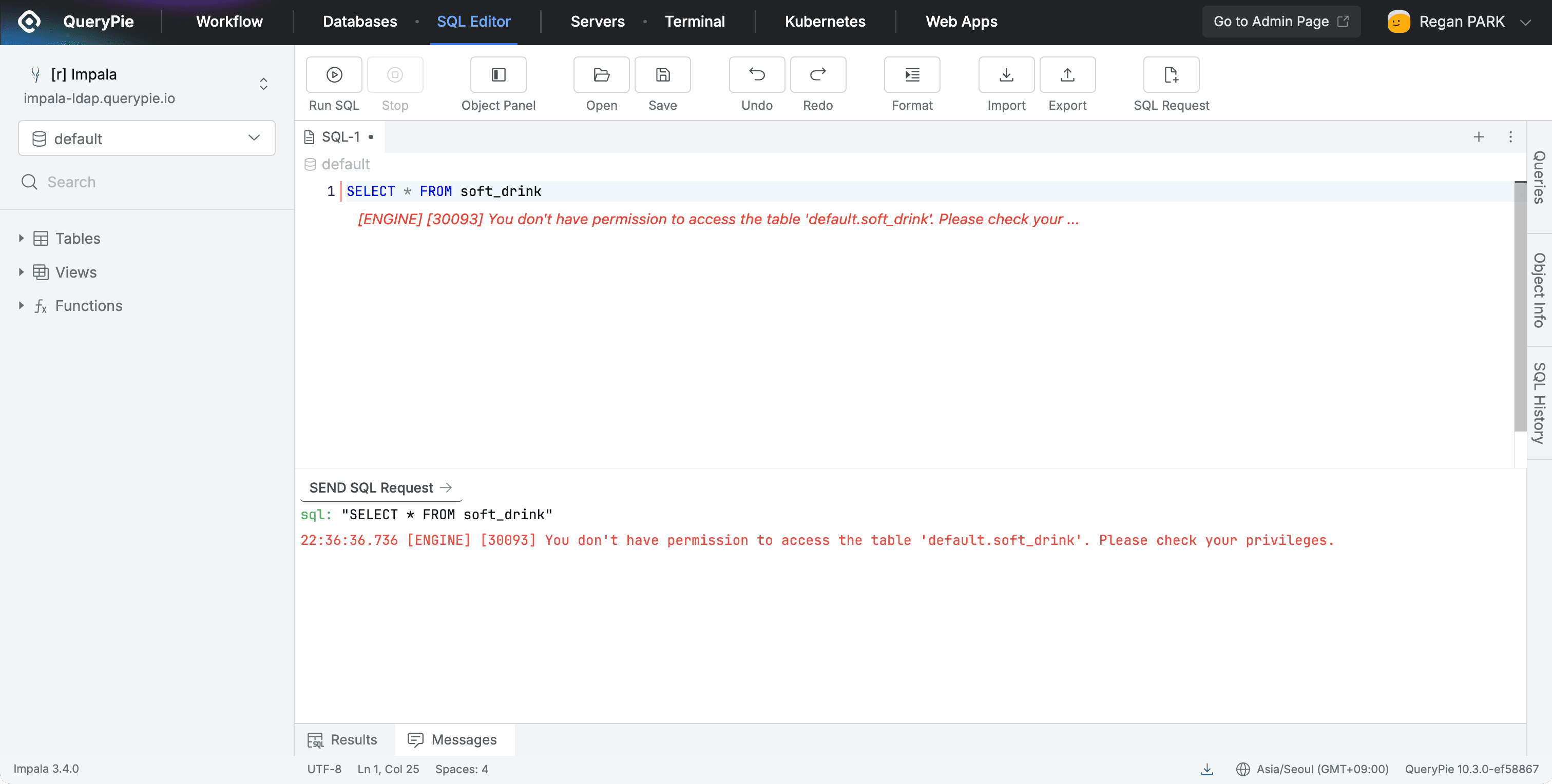Open the Kubernetes section from top navigation
Viewport: 1552px width, 784px height.
pyautogui.click(x=825, y=21)
